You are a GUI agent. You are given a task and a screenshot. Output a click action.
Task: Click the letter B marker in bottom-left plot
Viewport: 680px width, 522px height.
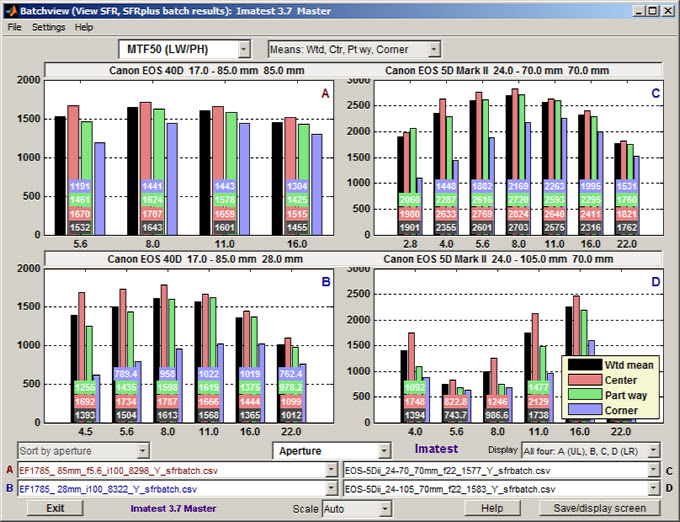tap(326, 282)
